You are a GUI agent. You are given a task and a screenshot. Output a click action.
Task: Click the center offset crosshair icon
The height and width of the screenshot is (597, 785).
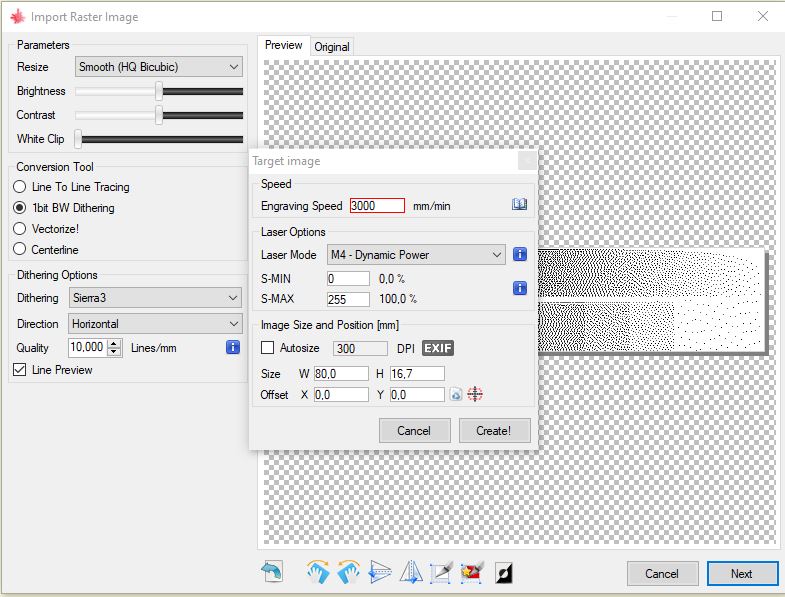click(475, 394)
